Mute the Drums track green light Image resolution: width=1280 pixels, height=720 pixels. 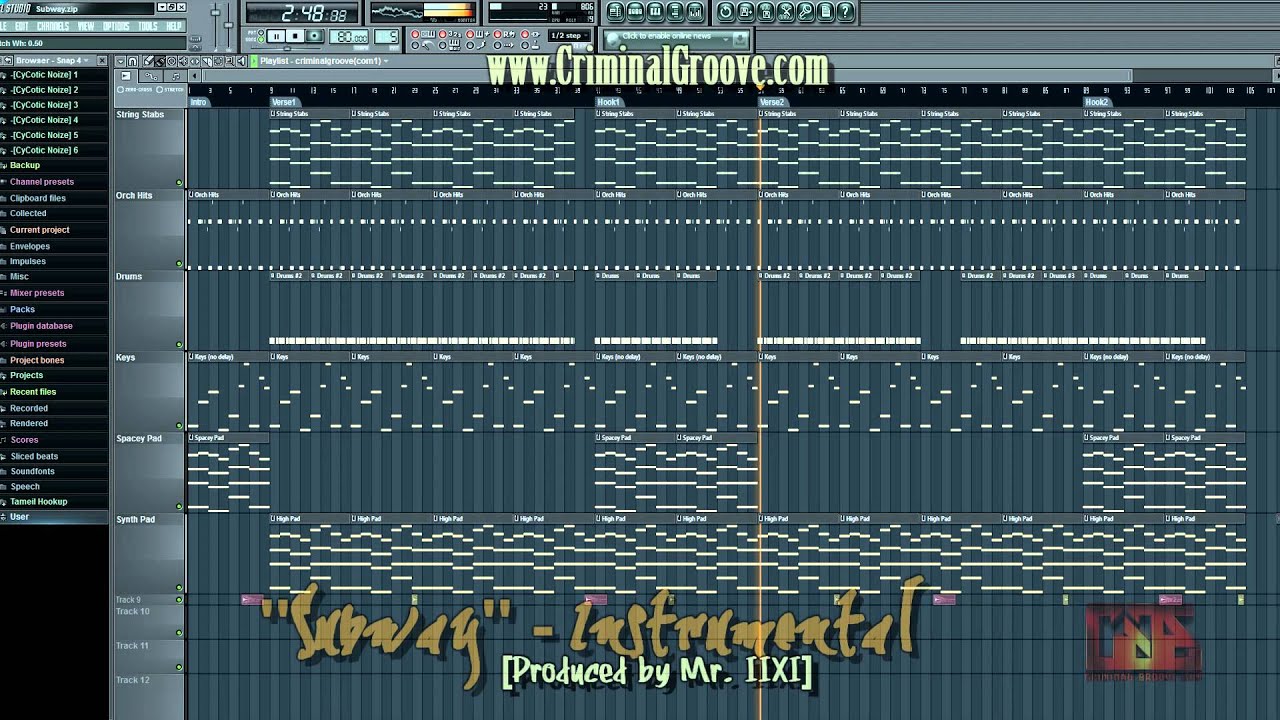[x=179, y=345]
